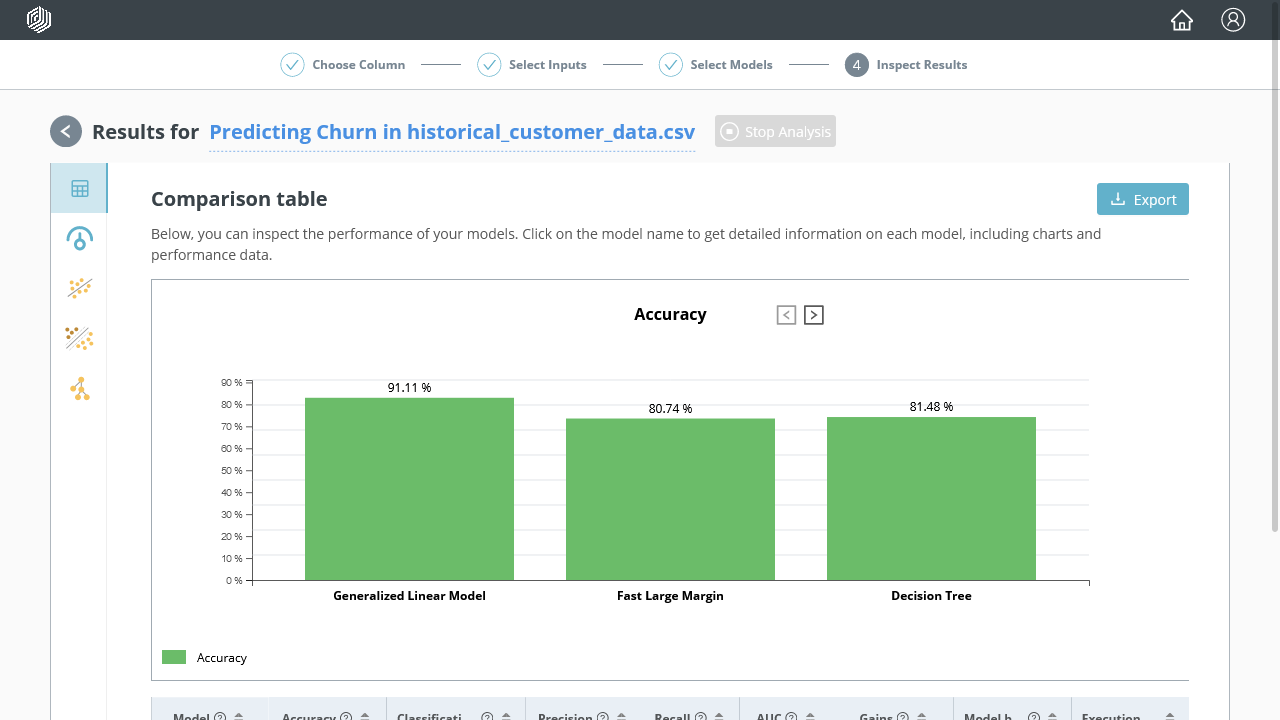
Task: Click the green Accuracy legend swatch
Action: [174, 657]
